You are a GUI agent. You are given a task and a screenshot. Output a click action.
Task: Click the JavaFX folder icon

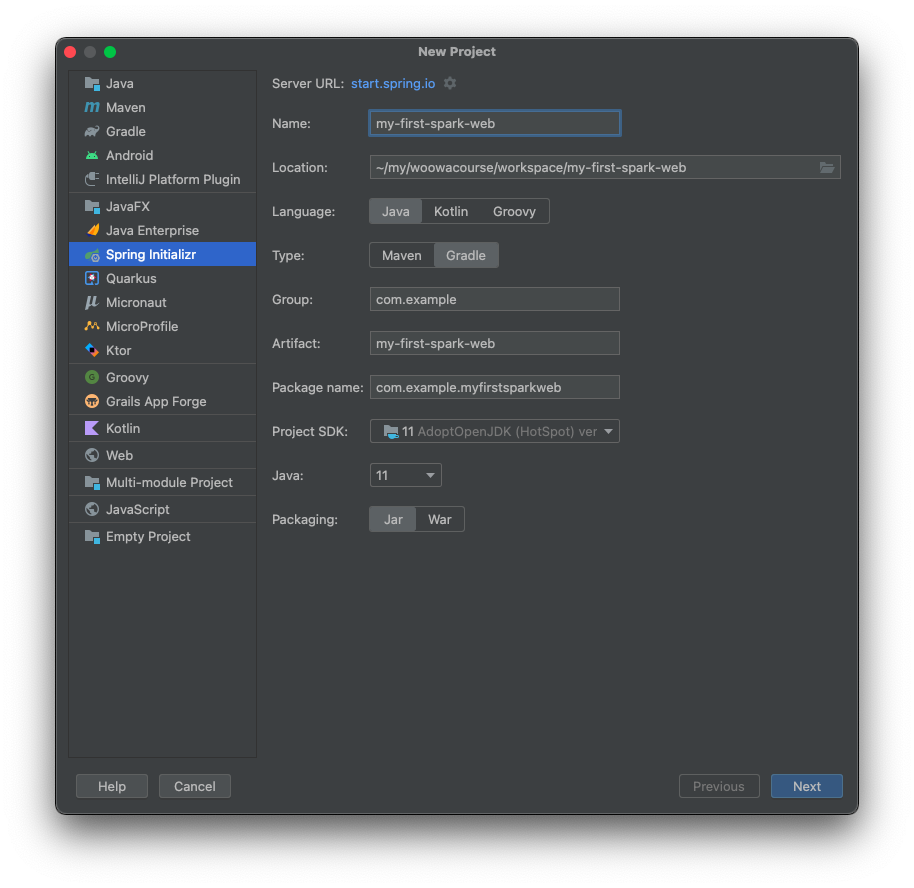92,206
